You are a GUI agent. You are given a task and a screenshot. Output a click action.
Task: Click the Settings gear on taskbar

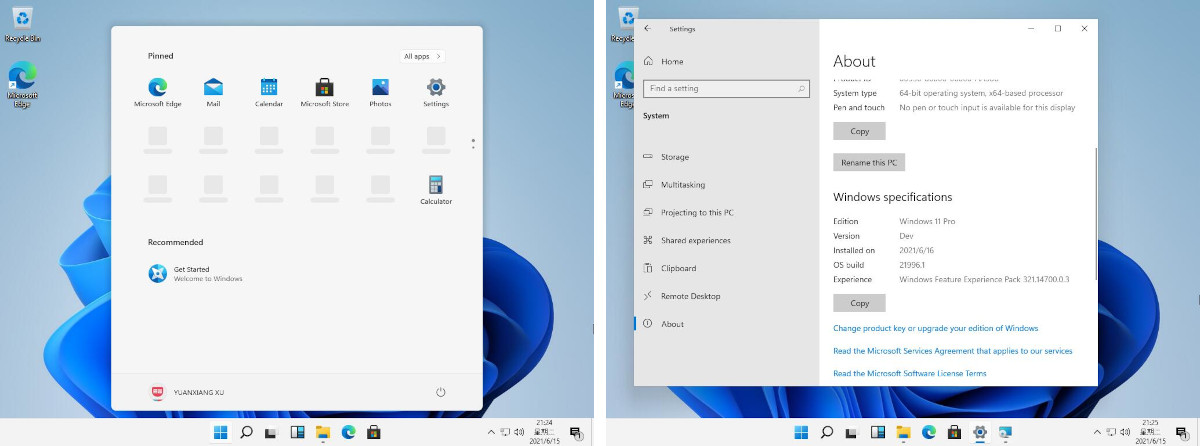979,432
